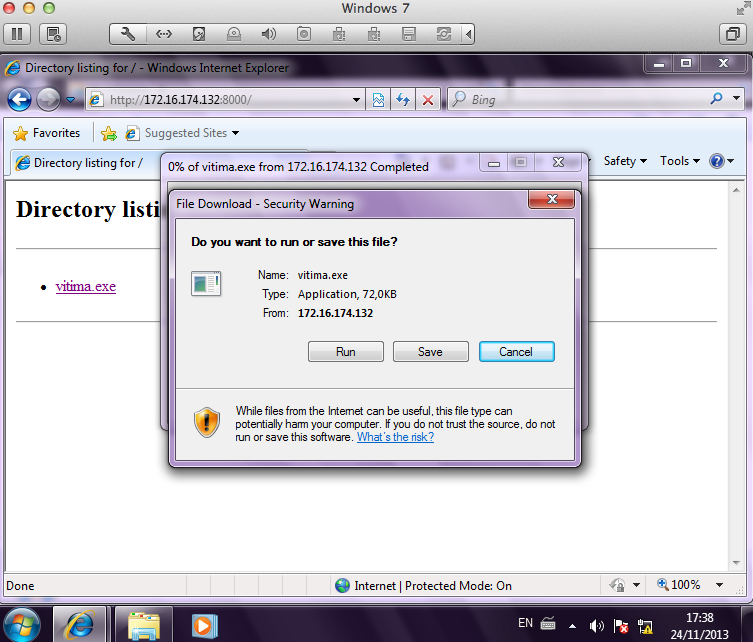Go back in Internet Explorer
Image resolution: width=753 pixels, height=642 pixels.
(x=19, y=100)
